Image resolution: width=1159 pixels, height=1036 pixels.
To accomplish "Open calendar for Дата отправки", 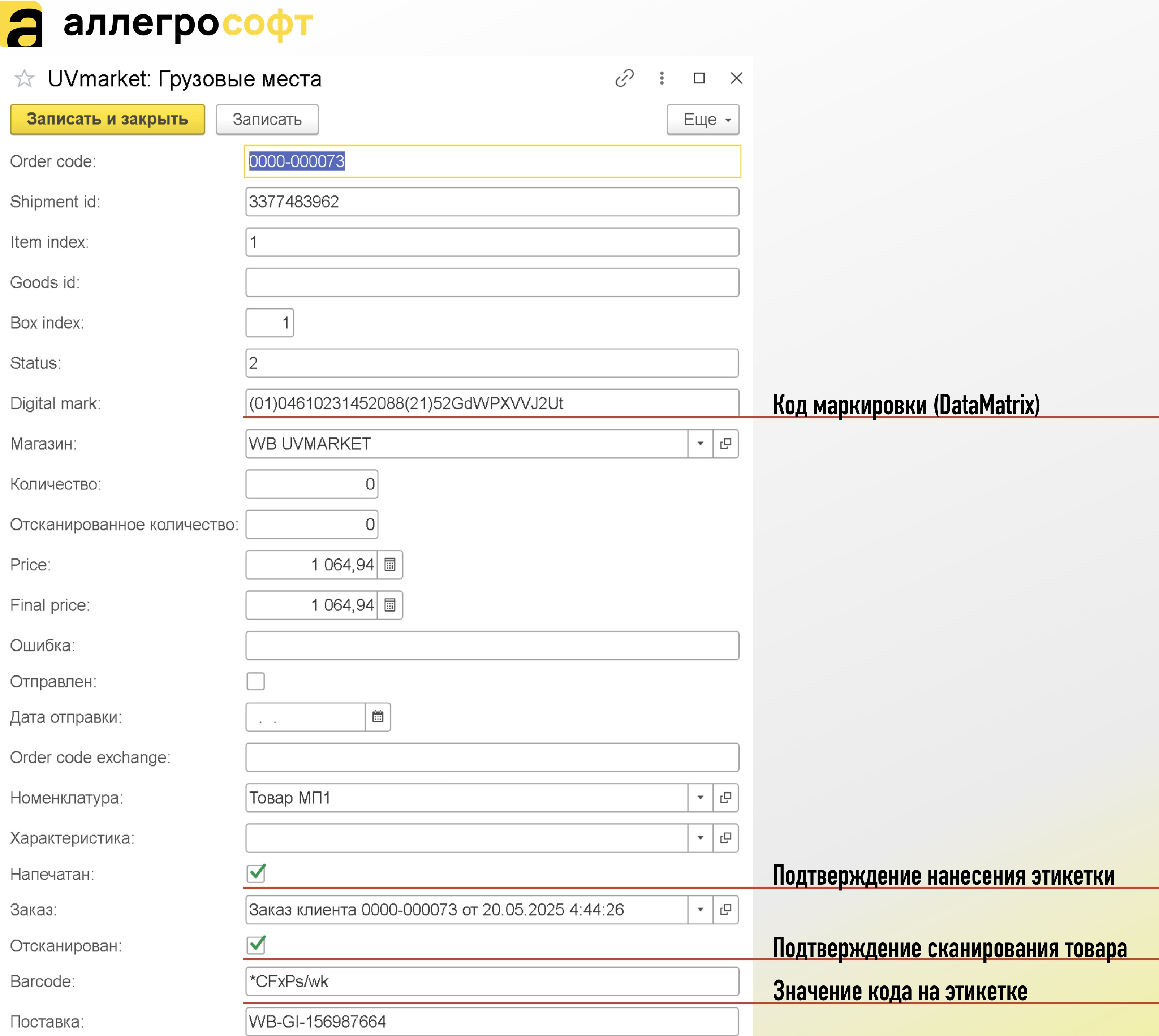I will (x=378, y=717).
